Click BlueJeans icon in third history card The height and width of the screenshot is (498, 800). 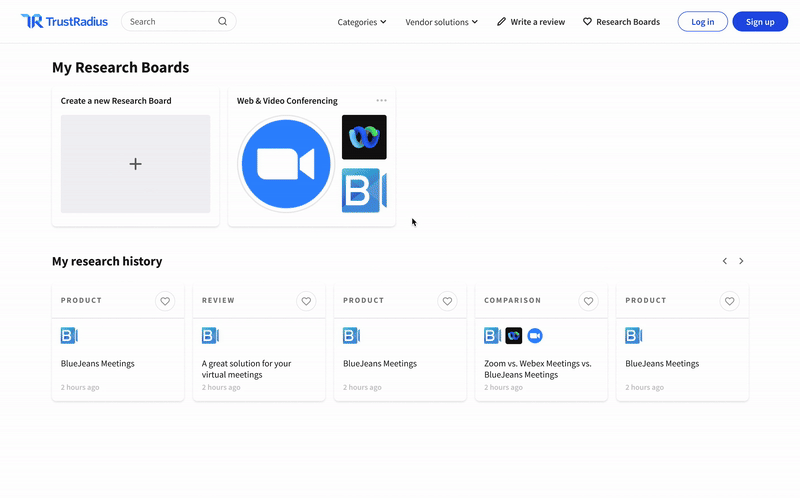(352, 336)
